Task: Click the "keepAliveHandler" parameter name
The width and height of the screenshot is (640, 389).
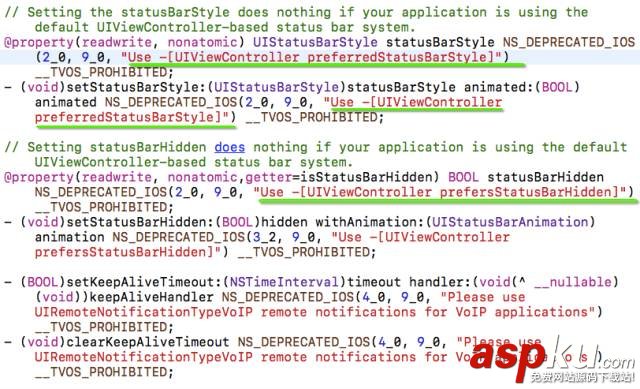Action: click(x=152, y=297)
